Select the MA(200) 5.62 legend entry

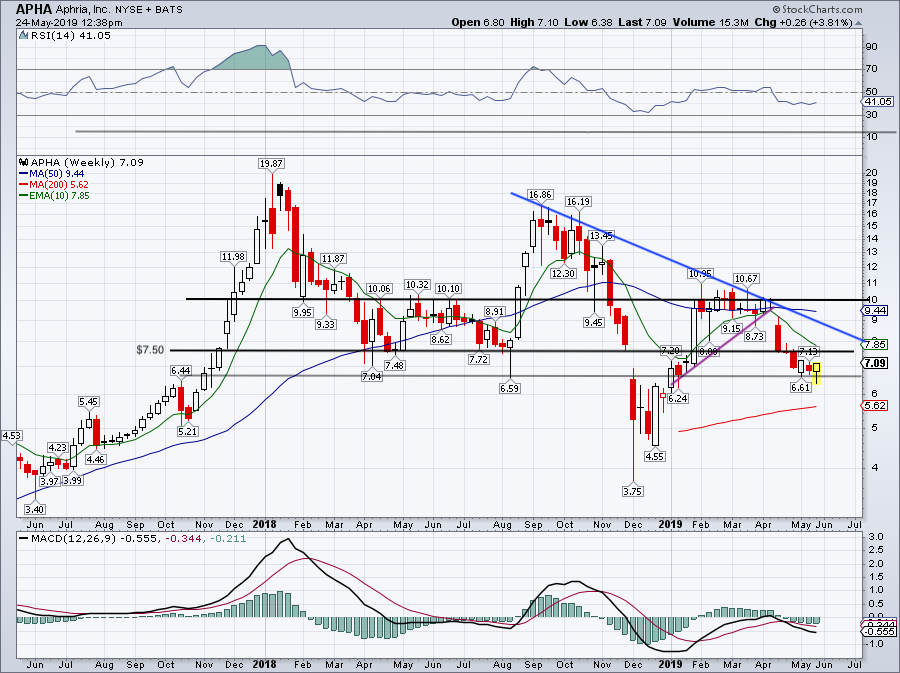[x=54, y=185]
